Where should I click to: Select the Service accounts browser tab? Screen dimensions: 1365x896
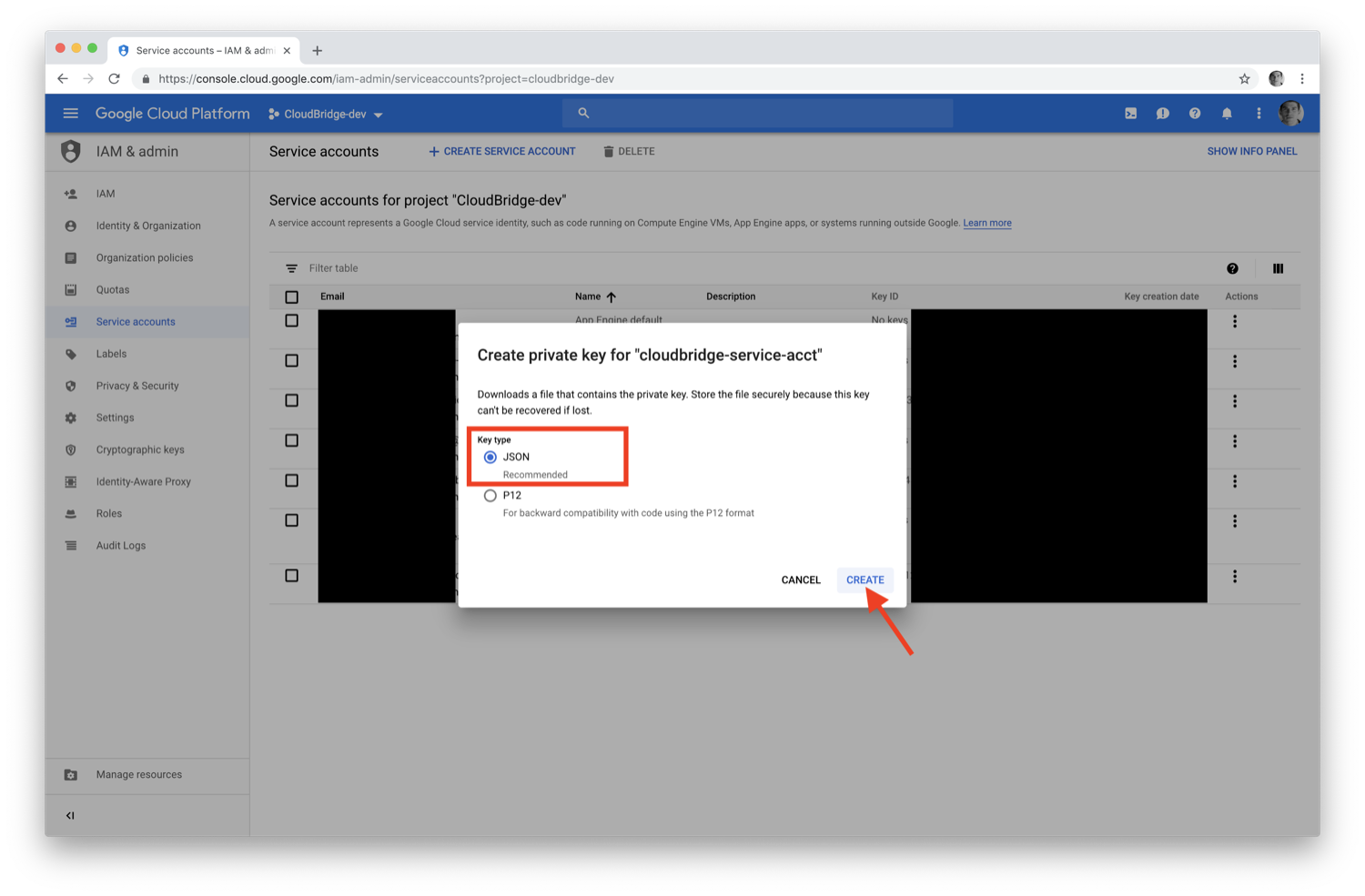[x=205, y=51]
